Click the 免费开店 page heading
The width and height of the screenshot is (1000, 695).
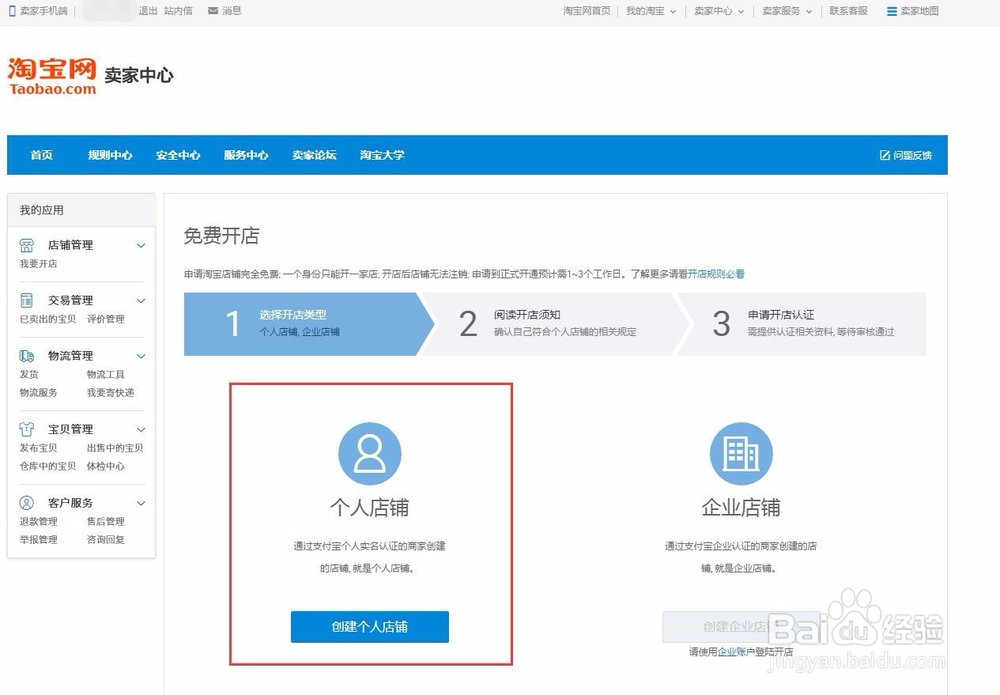point(221,236)
